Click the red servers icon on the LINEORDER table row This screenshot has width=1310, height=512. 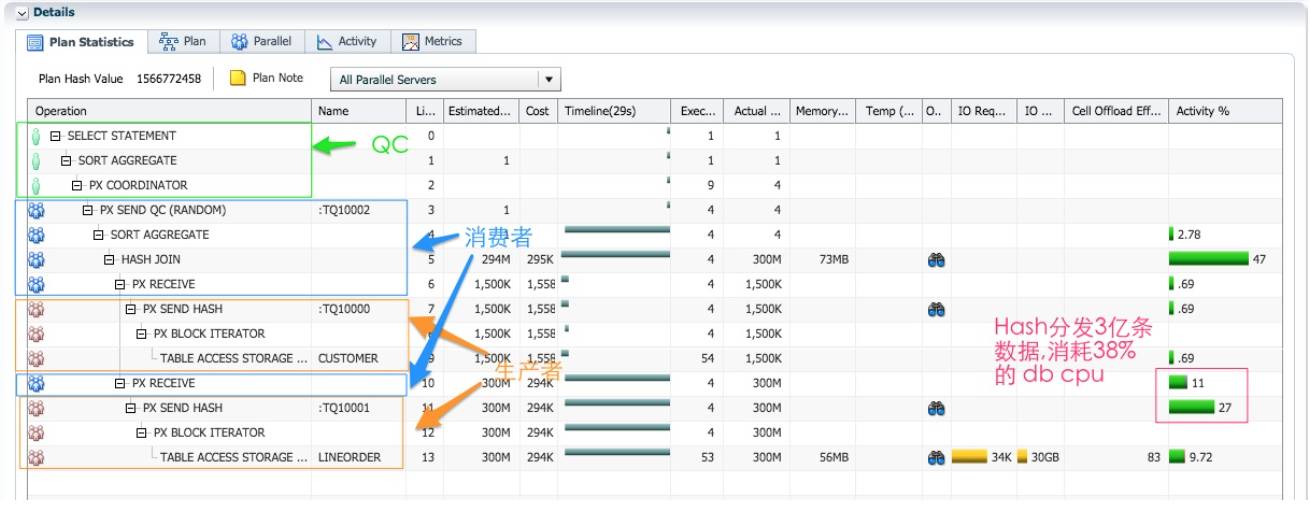[x=38, y=457]
